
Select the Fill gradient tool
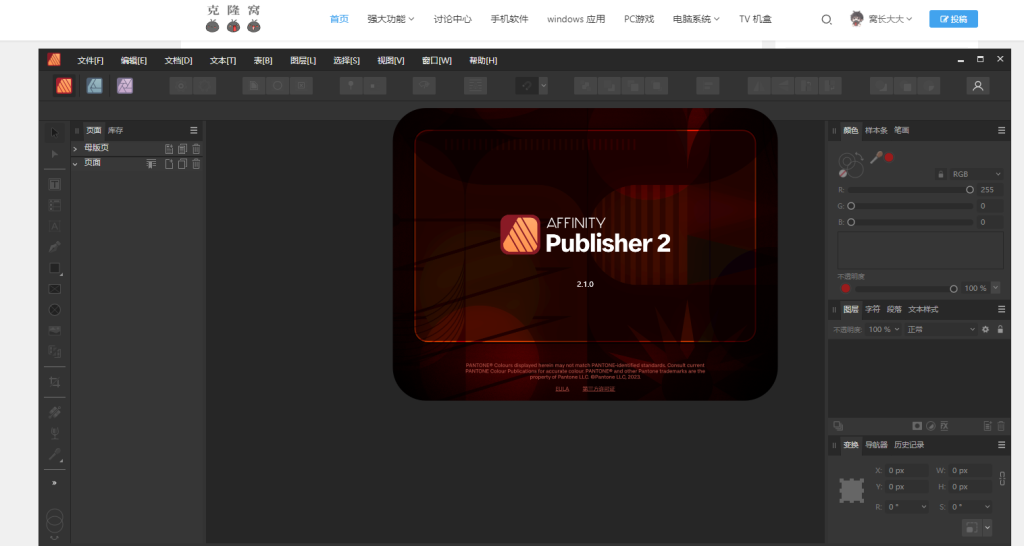point(55,412)
